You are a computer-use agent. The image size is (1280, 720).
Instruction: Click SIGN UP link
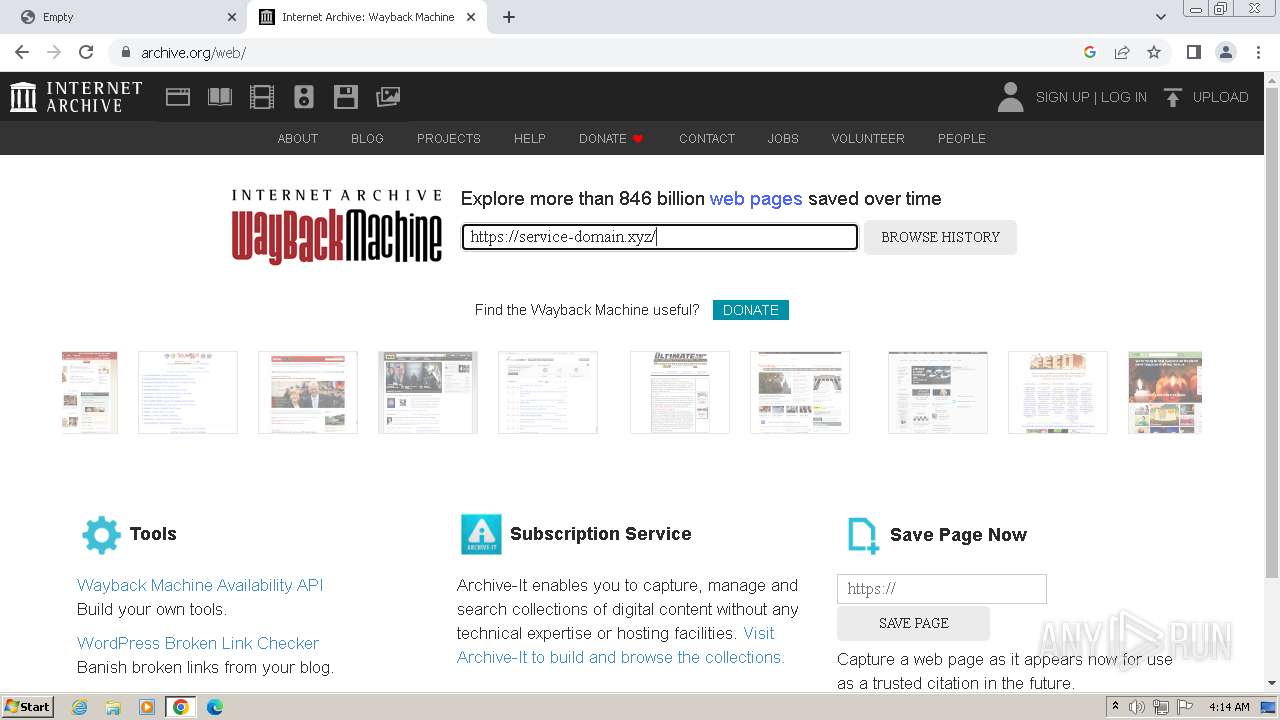pyautogui.click(x=1062, y=97)
